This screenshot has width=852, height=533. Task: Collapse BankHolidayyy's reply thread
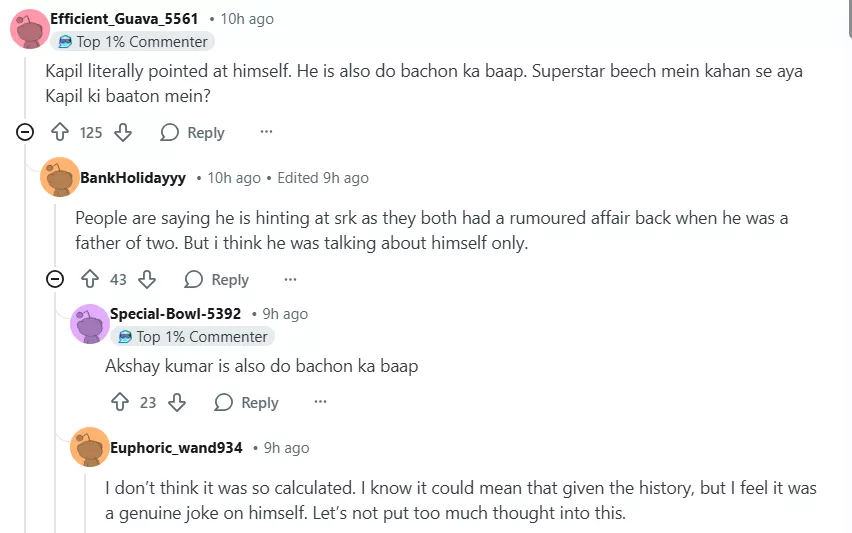pos(55,279)
